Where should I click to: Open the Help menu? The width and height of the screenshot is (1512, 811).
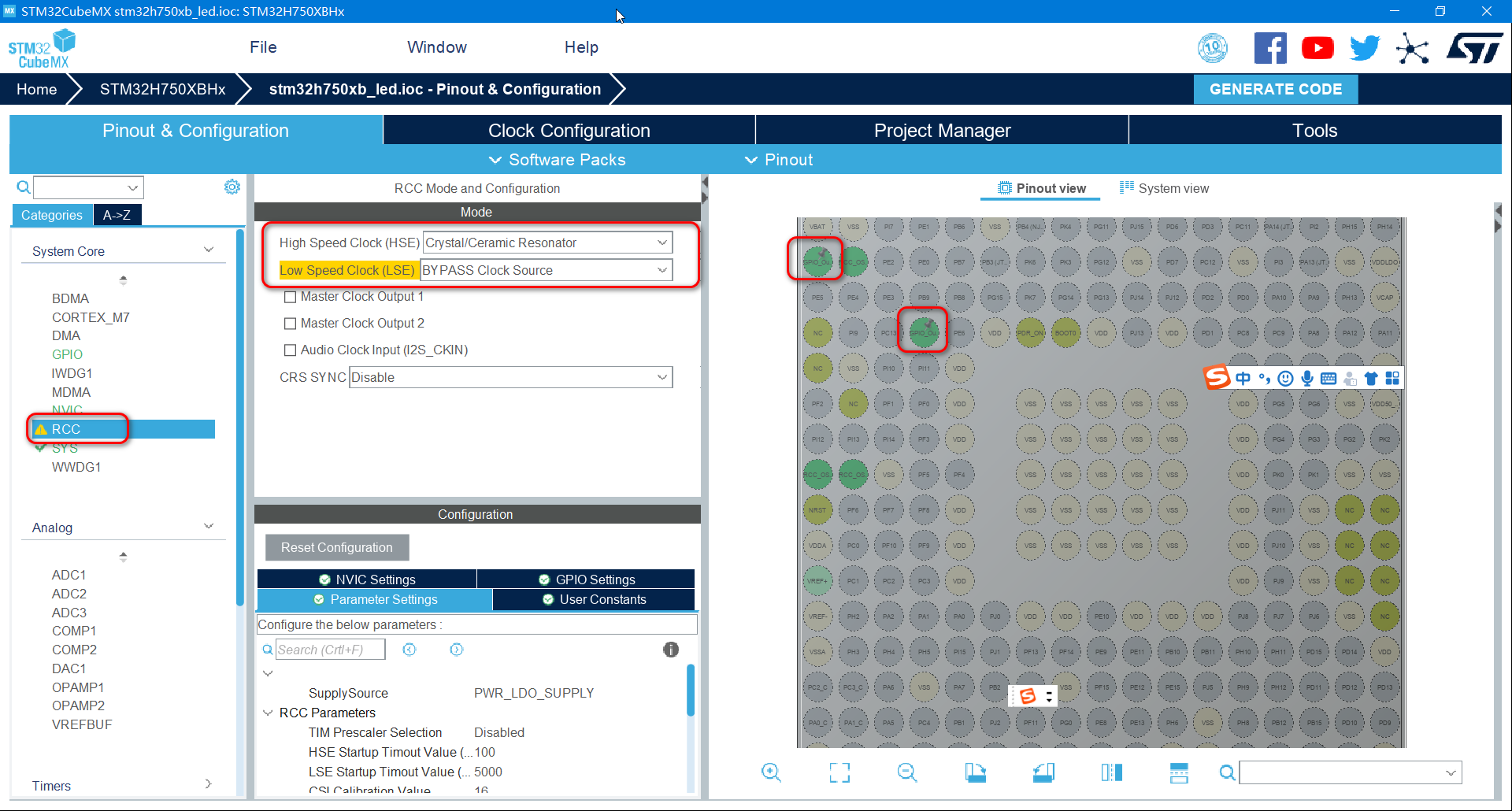[x=581, y=47]
